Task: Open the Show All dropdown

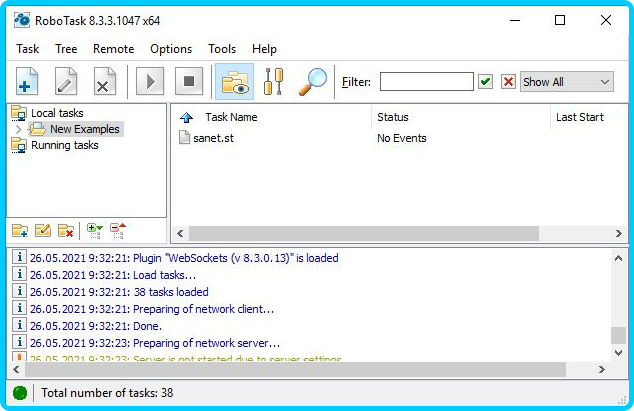Action: [567, 82]
